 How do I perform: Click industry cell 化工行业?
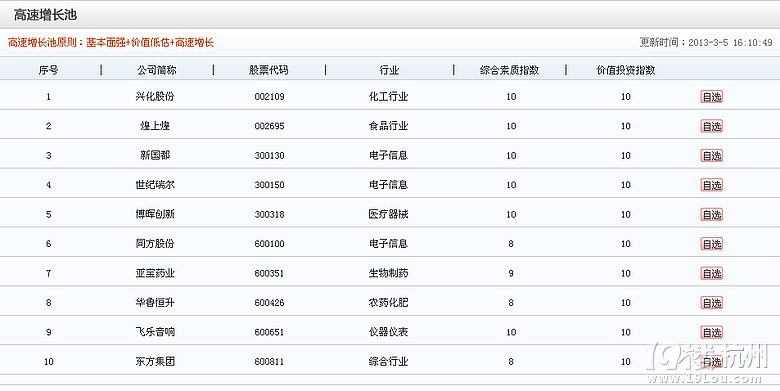[x=389, y=97]
